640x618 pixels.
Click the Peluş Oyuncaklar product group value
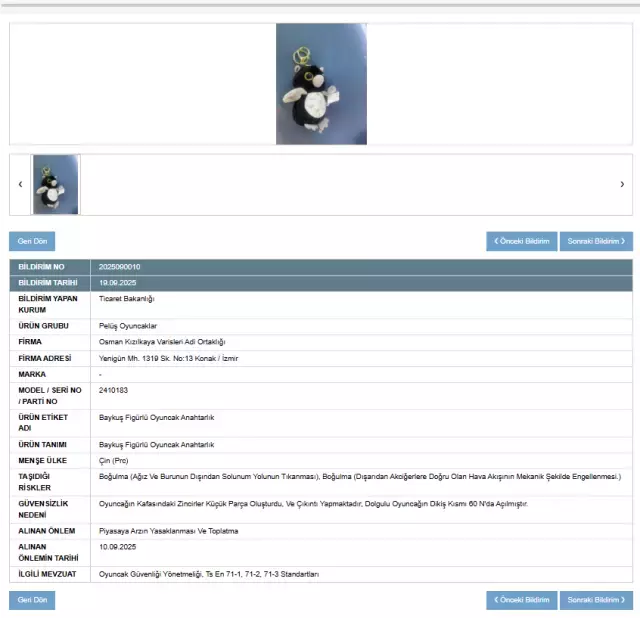tap(128, 326)
